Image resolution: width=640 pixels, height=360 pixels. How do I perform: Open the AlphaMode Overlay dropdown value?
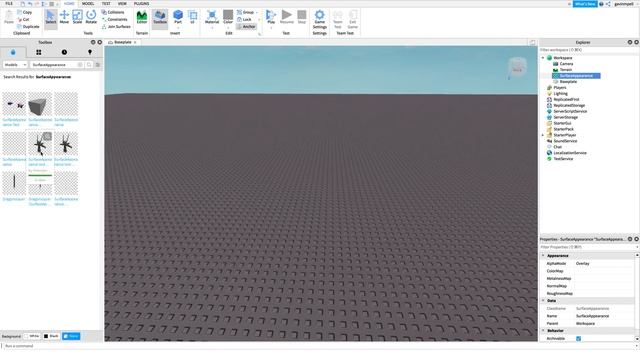pyautogui.click(x=604, y=264)
